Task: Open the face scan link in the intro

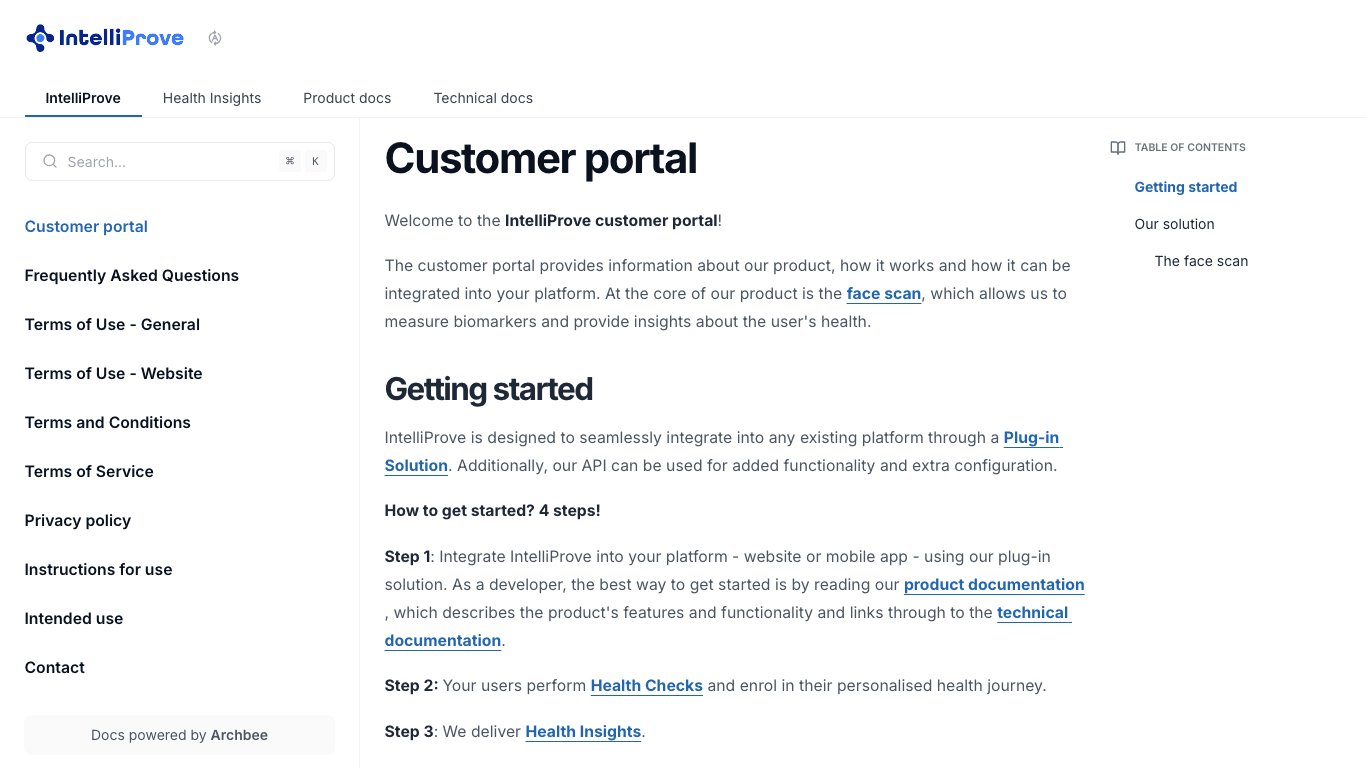Action: (x=883, y=293)
